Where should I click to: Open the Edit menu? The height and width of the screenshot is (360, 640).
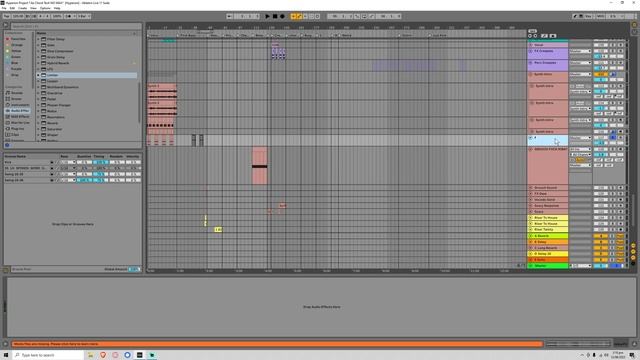[x=12, y=8]
